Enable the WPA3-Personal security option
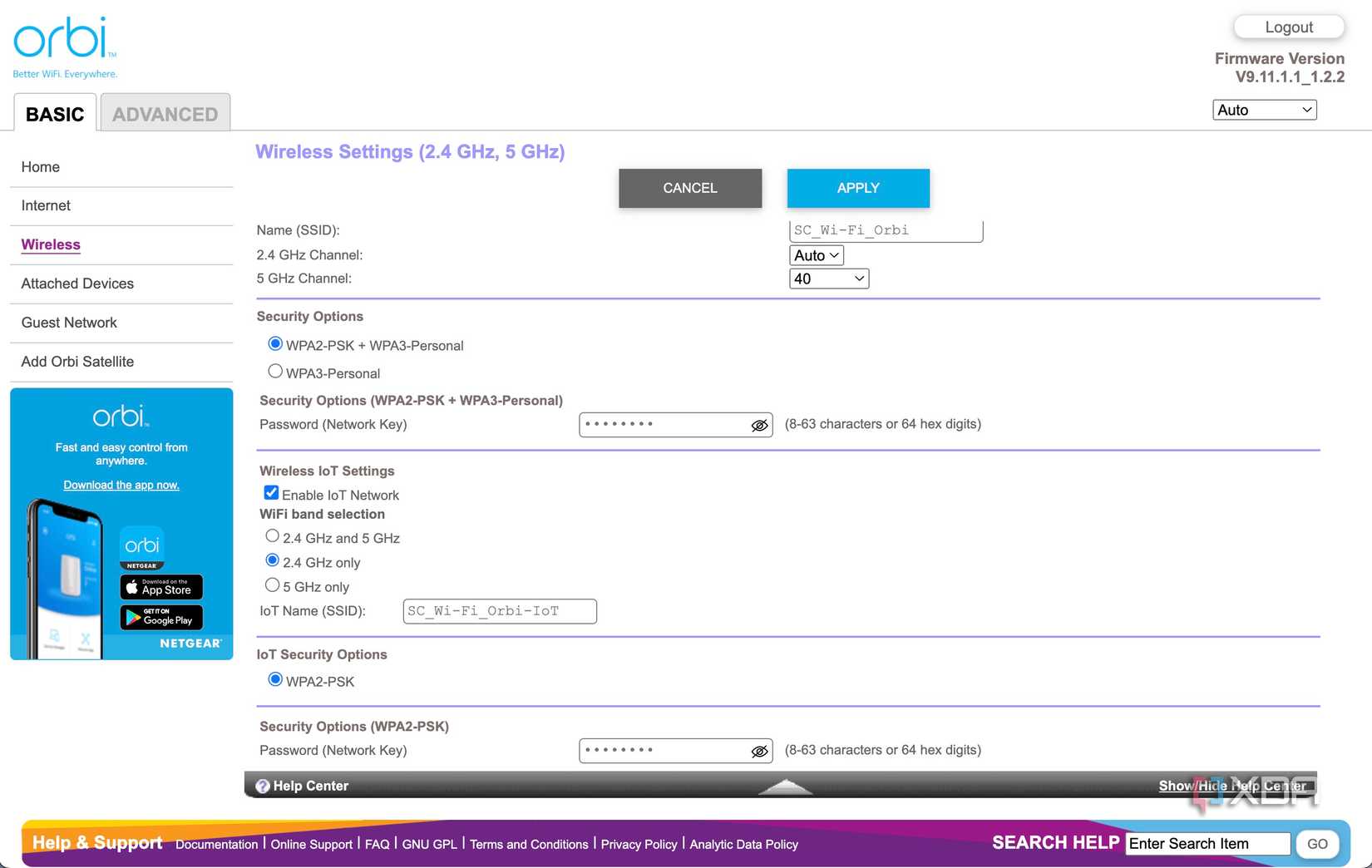Screen dimensions: 1372x868 point(275,371)
